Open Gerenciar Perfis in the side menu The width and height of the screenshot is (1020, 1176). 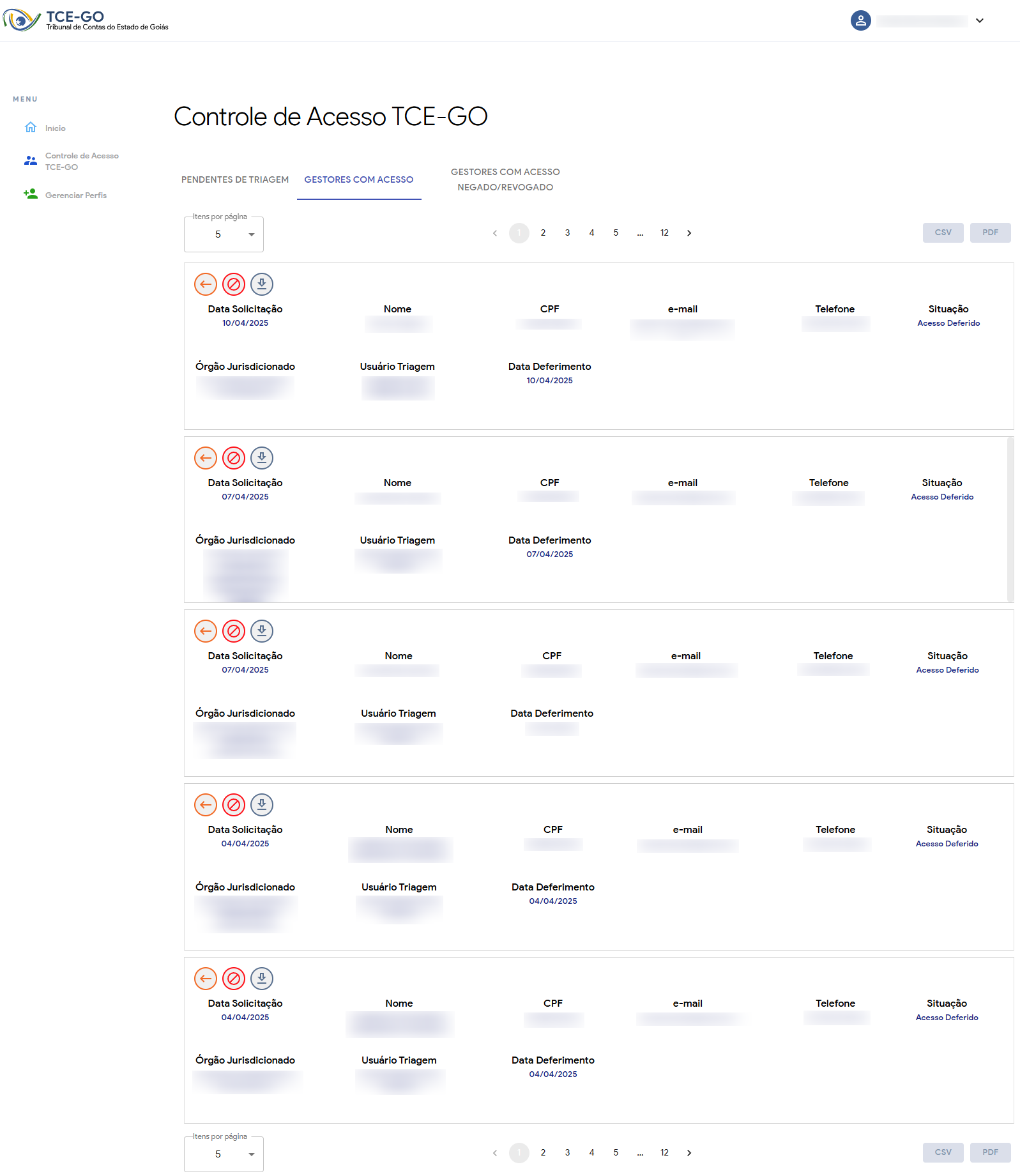click(75, 195)
